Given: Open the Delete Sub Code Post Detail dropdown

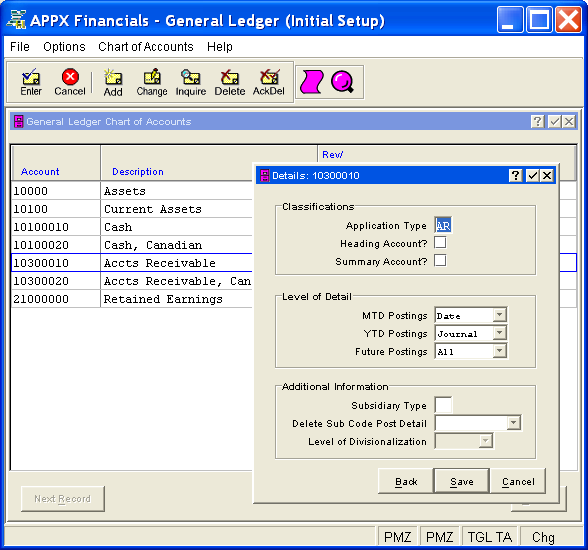Looking at the screenshot, I should click(x=513, y=423).
